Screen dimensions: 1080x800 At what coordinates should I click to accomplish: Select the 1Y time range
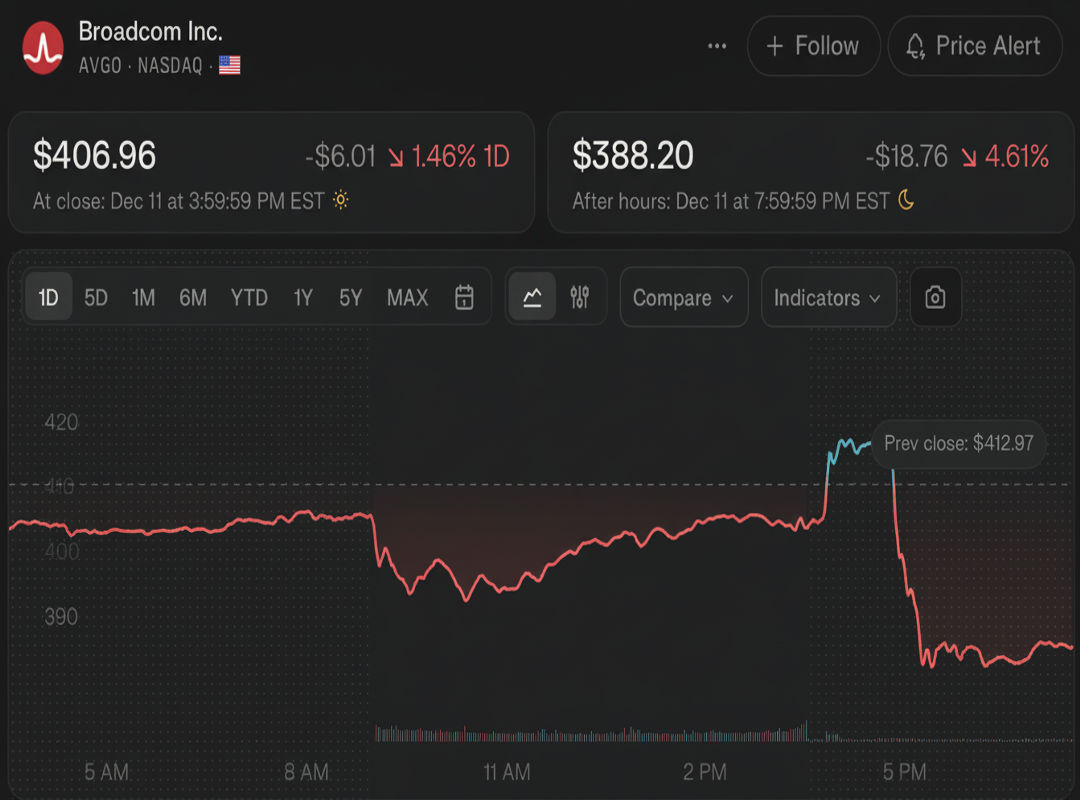point(303,297)
